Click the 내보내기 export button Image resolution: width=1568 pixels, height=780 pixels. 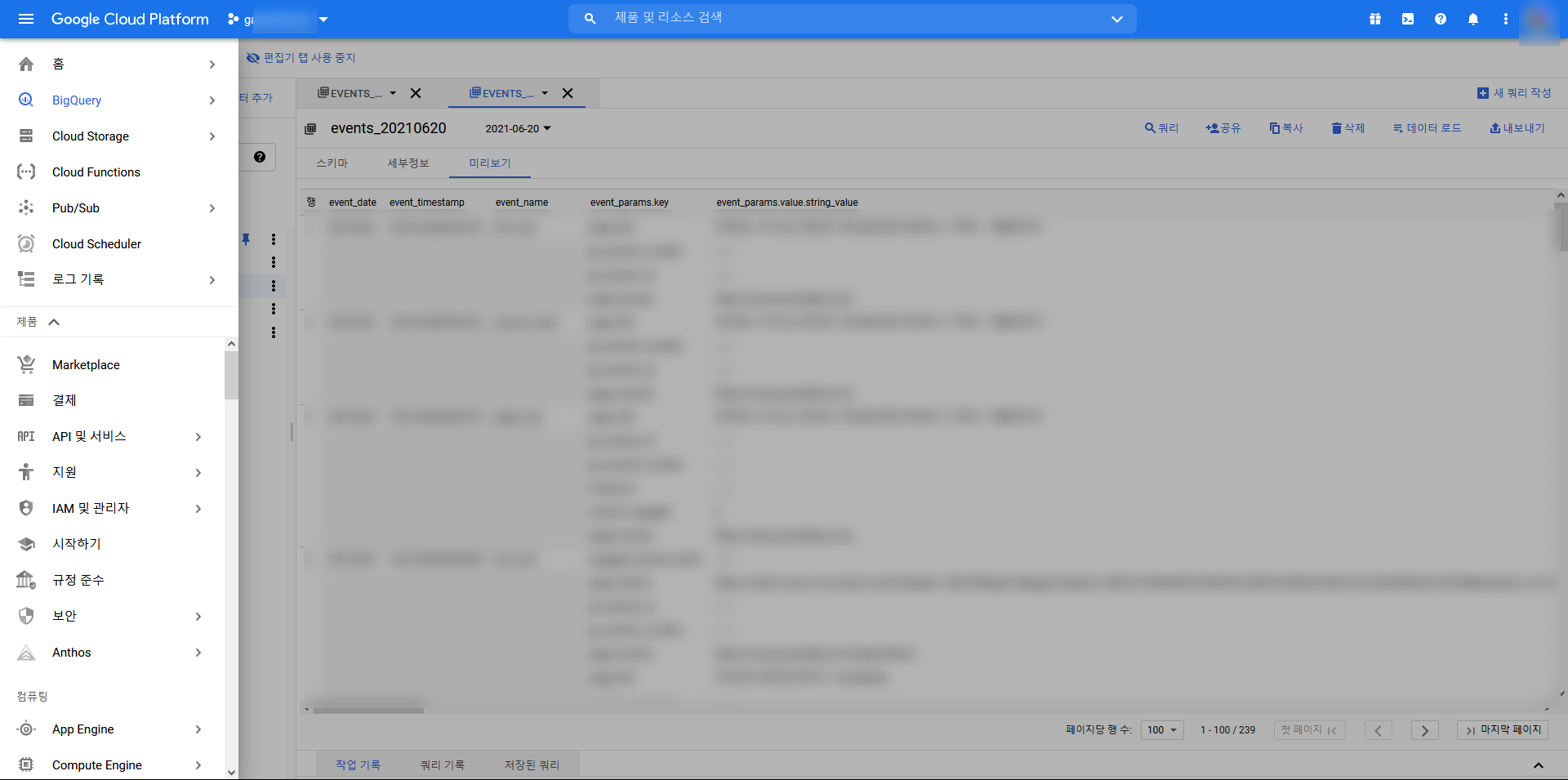pos(1517,128)
